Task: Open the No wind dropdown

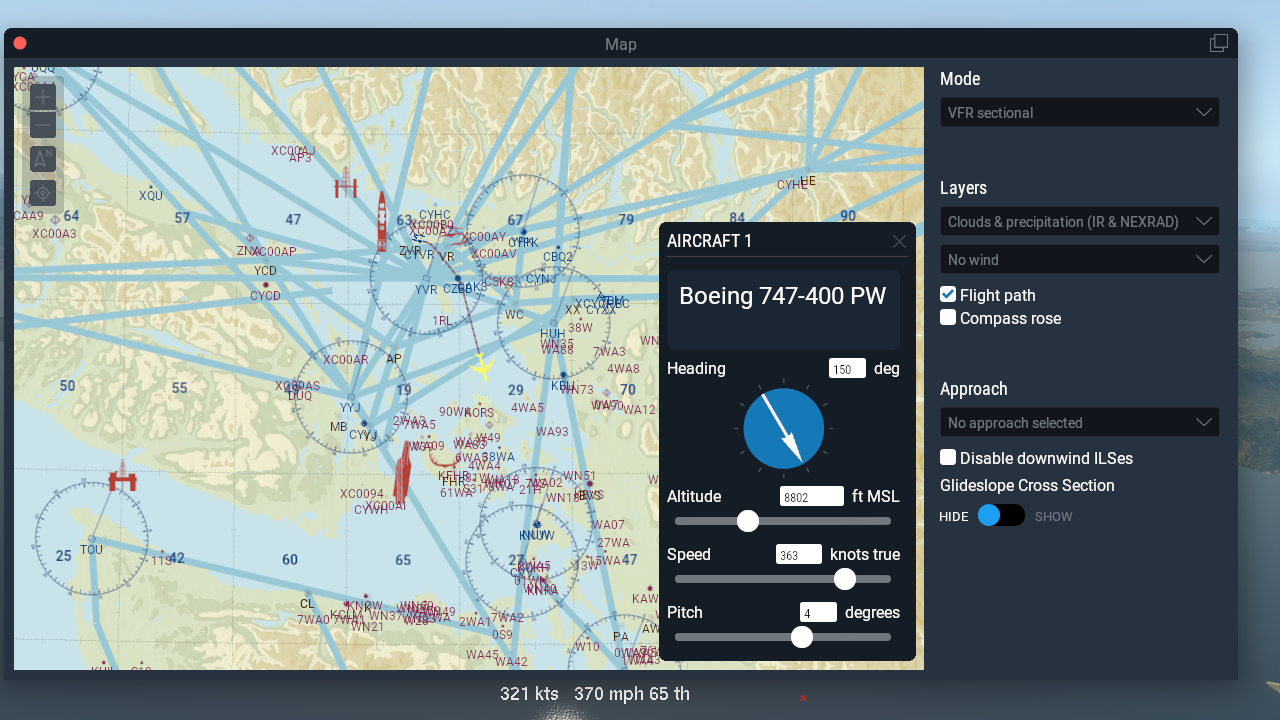Action: point(1079,259)
